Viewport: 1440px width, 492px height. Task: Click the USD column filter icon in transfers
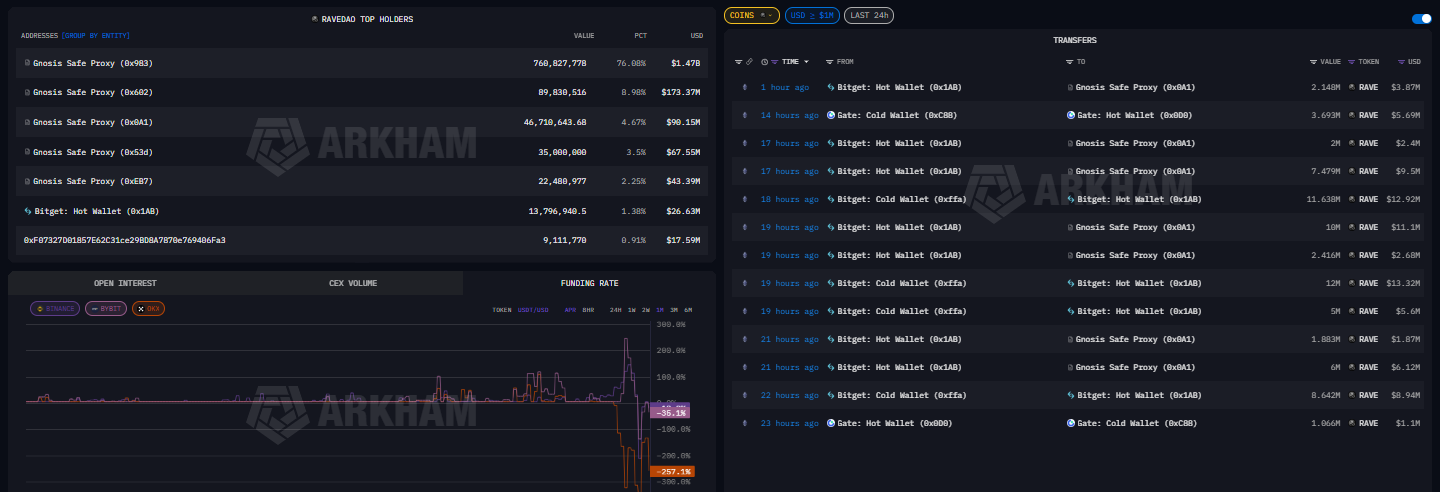click(x=1400, y=61)
